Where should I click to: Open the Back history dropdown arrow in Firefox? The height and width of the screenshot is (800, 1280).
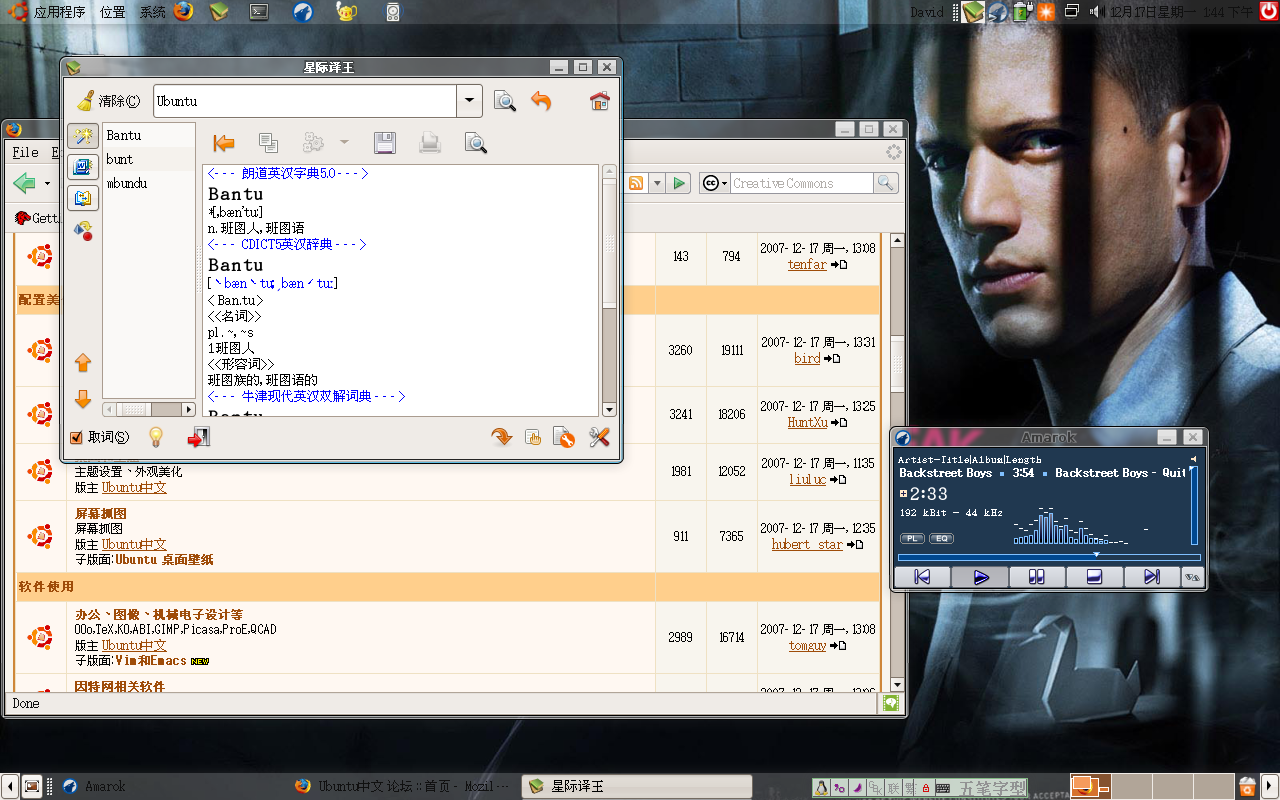tap(47, 184)
